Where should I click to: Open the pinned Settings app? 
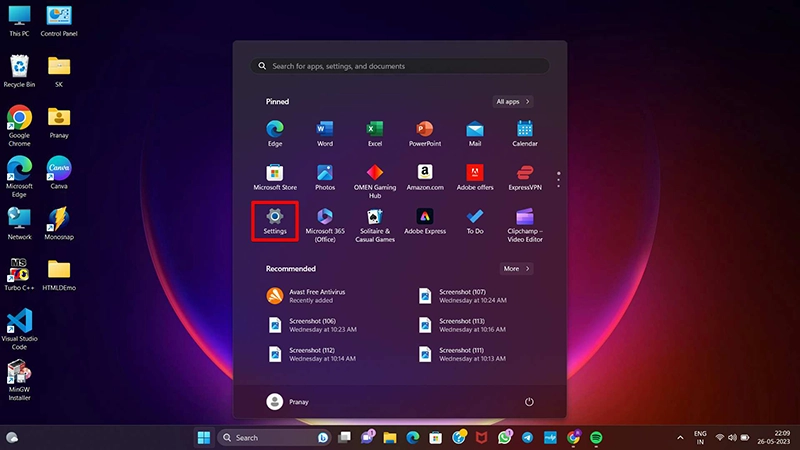(274, 221)
